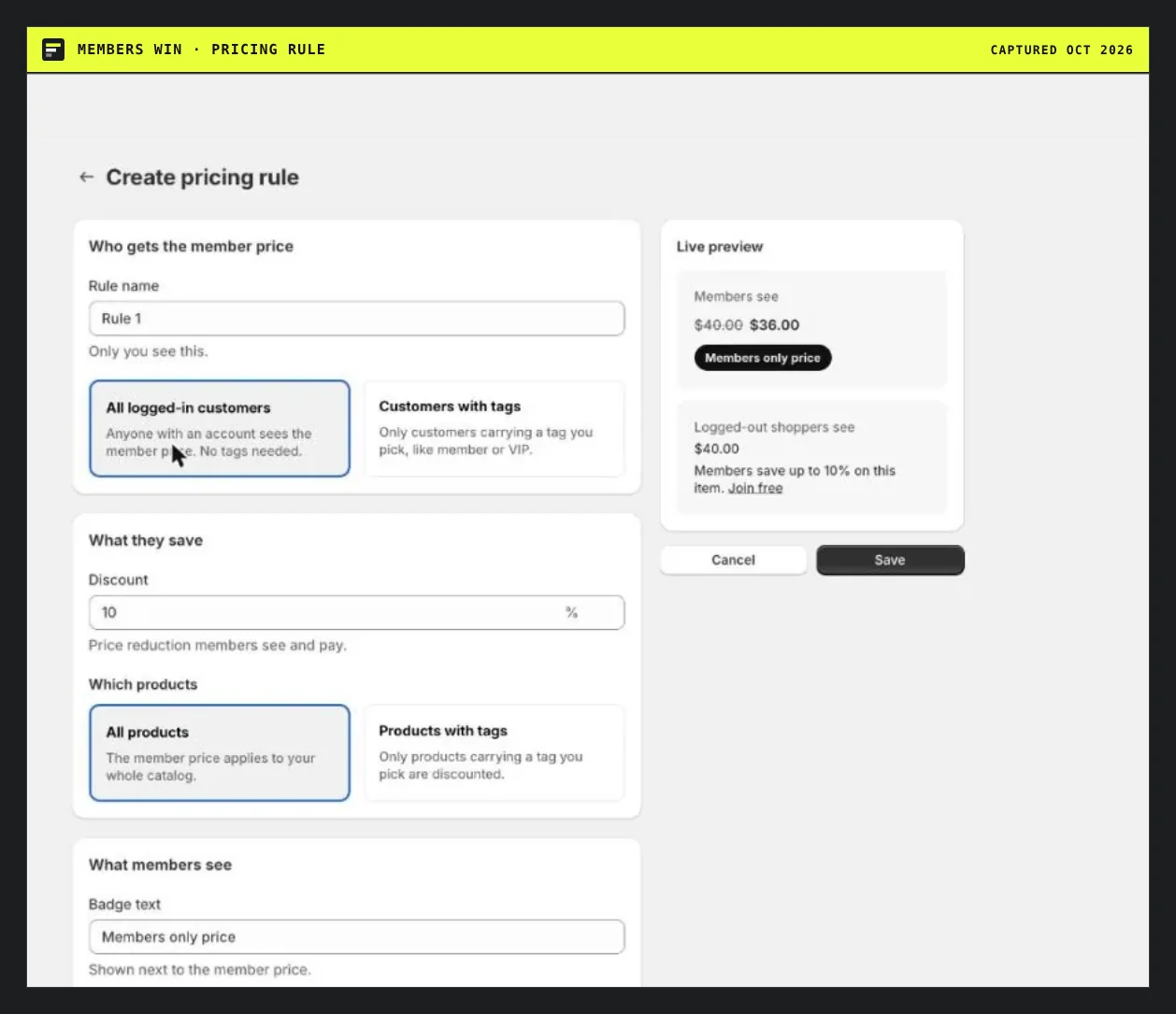This screenshot has width=1176, height=1014.
Task: Click the Logged-out shoppers see label
Action: coord(774,427)
